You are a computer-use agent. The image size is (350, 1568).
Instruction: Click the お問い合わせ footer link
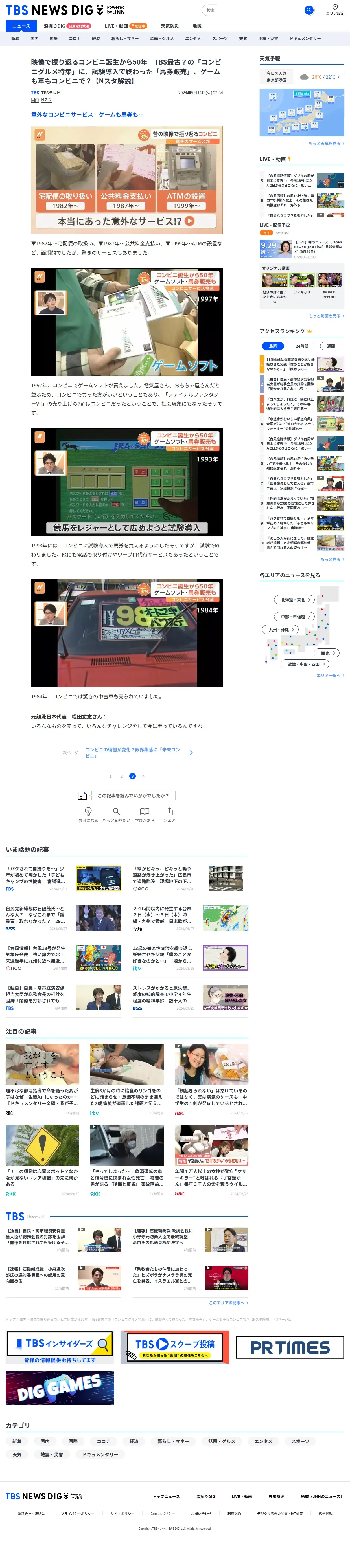tap(202, 1513)
